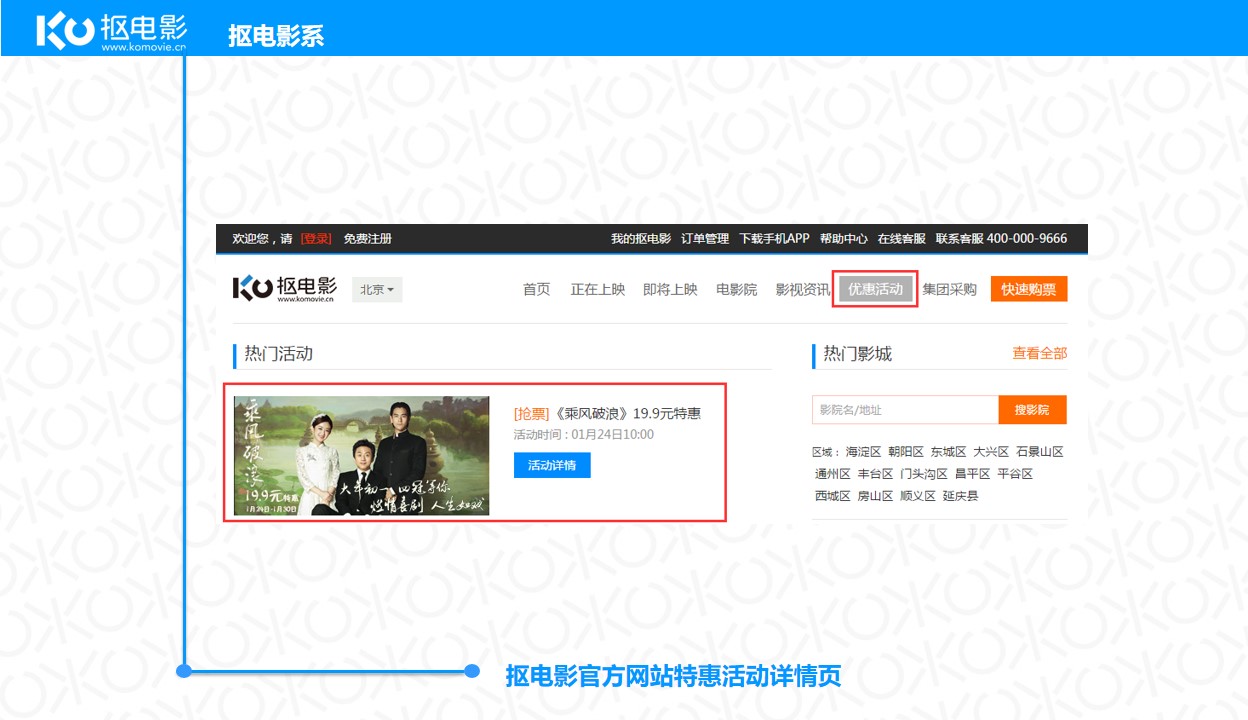Open the 集团采购 tab

click(949, 290)
